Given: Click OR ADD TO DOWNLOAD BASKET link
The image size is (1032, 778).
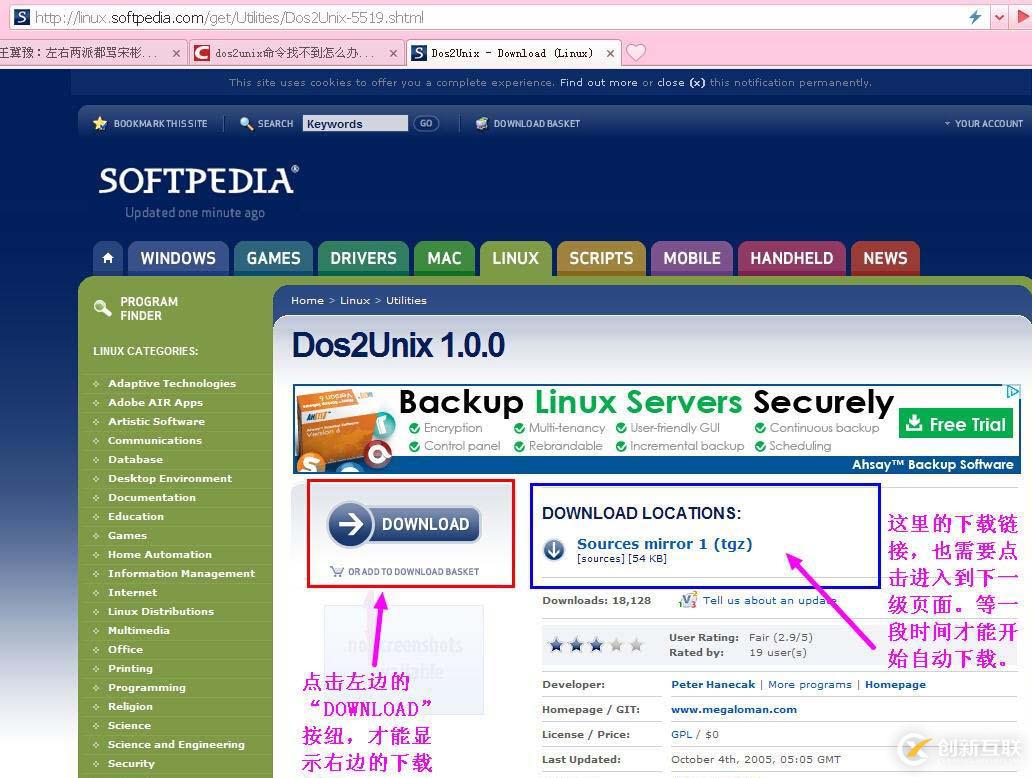Looking at the screenshot, I should [413, 571].
